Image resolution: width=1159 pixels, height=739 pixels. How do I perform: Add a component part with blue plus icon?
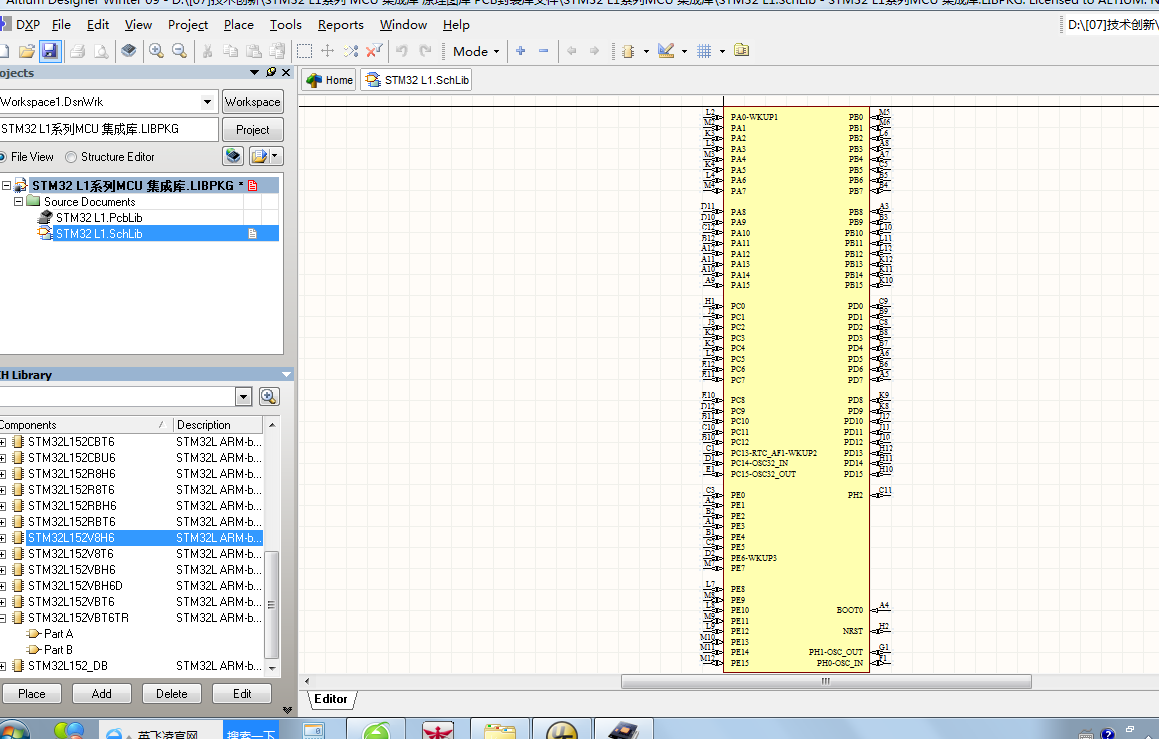click(x=521, y=51)
